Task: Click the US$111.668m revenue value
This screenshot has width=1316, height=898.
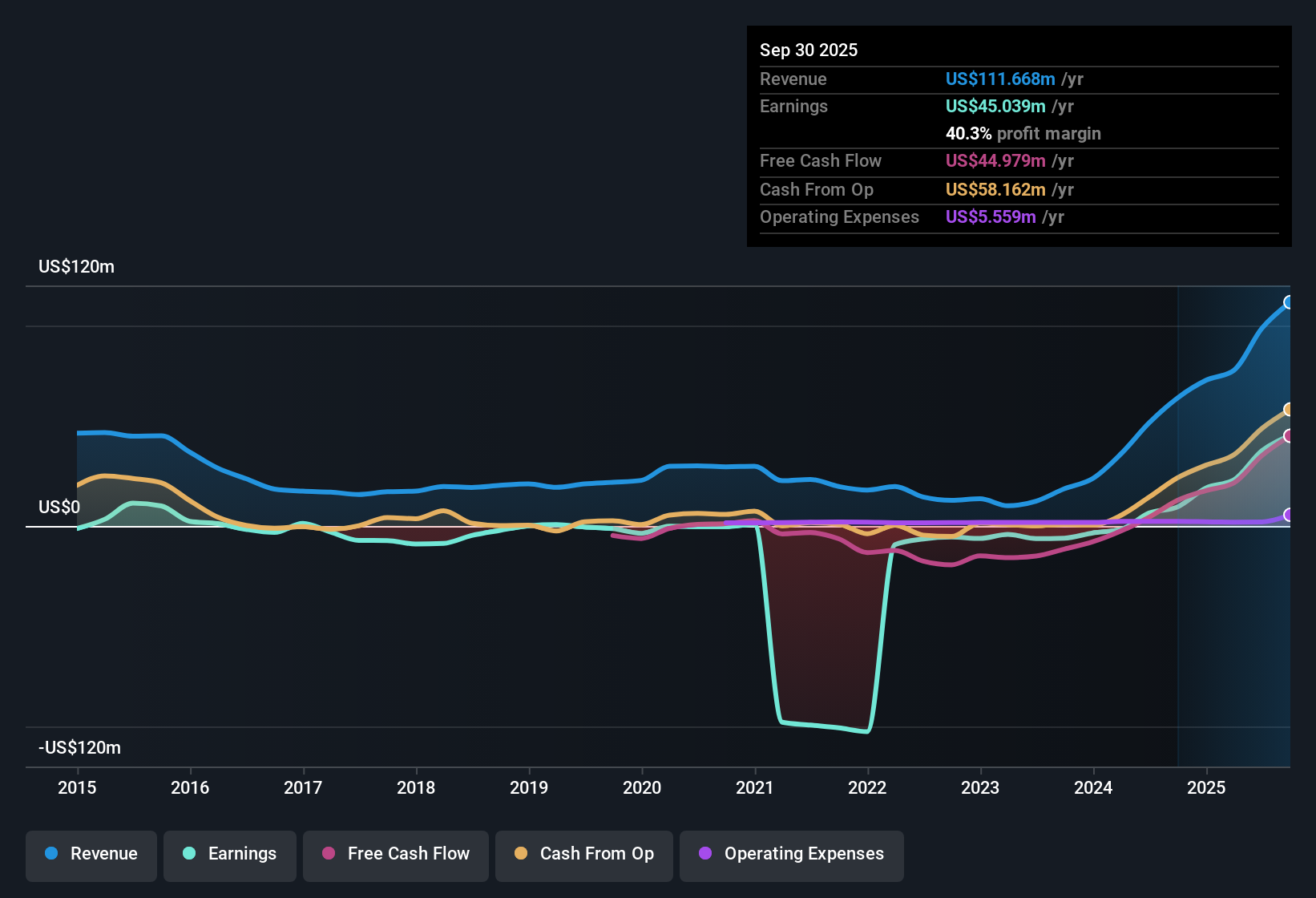Action: 1000,79
